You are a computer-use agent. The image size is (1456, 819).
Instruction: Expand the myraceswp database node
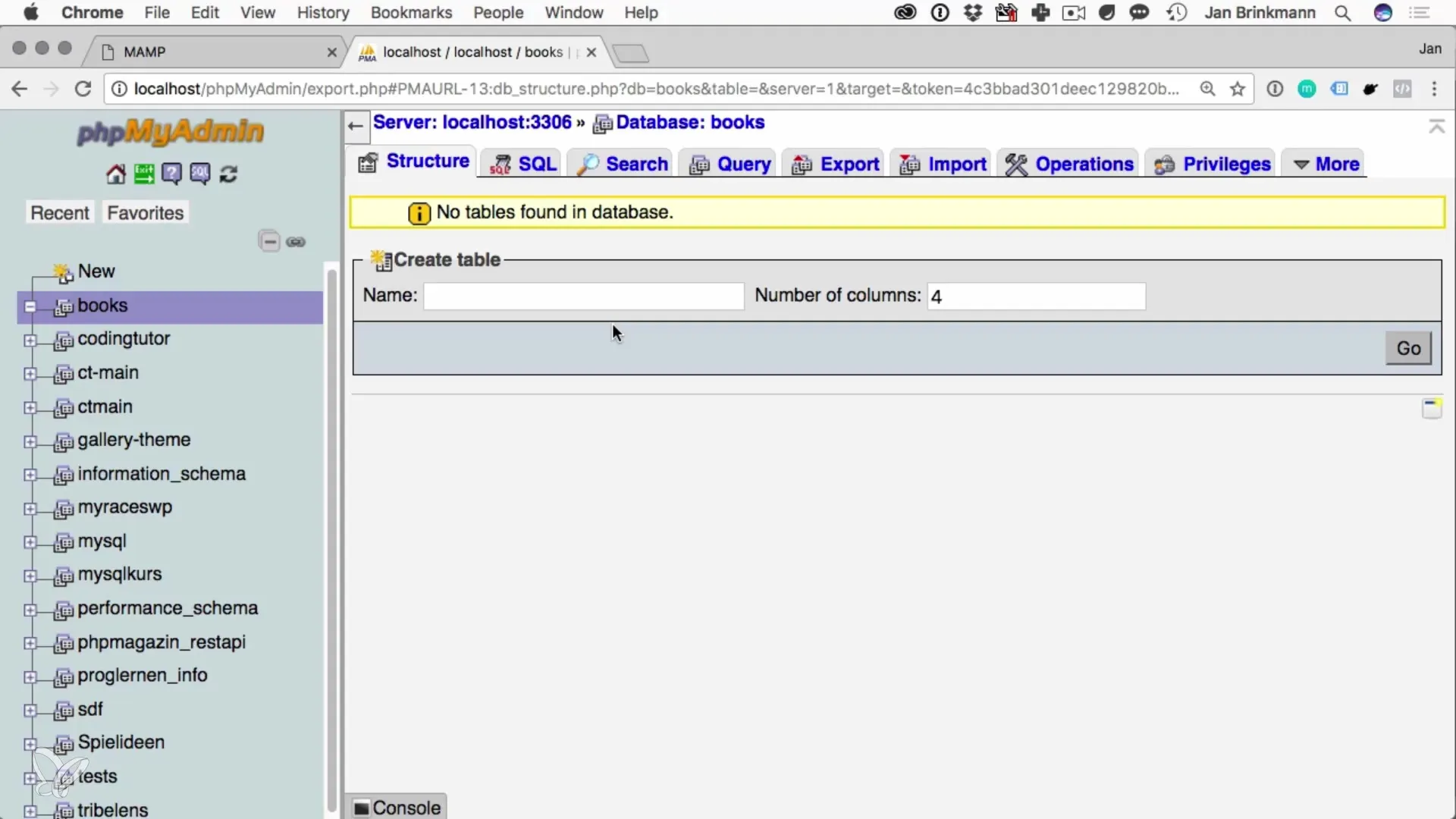[30, 509]
